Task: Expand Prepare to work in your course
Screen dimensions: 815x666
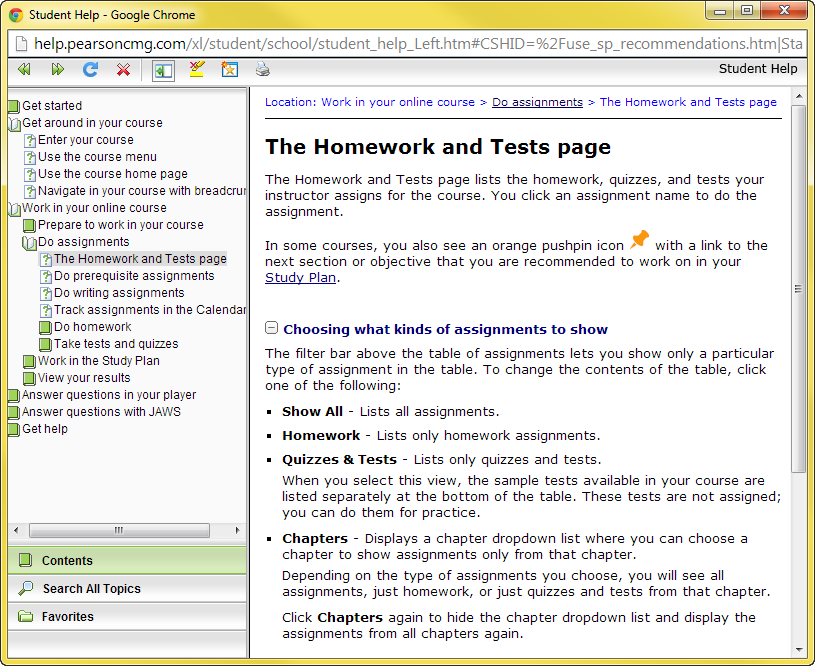Action: [113, 225]
